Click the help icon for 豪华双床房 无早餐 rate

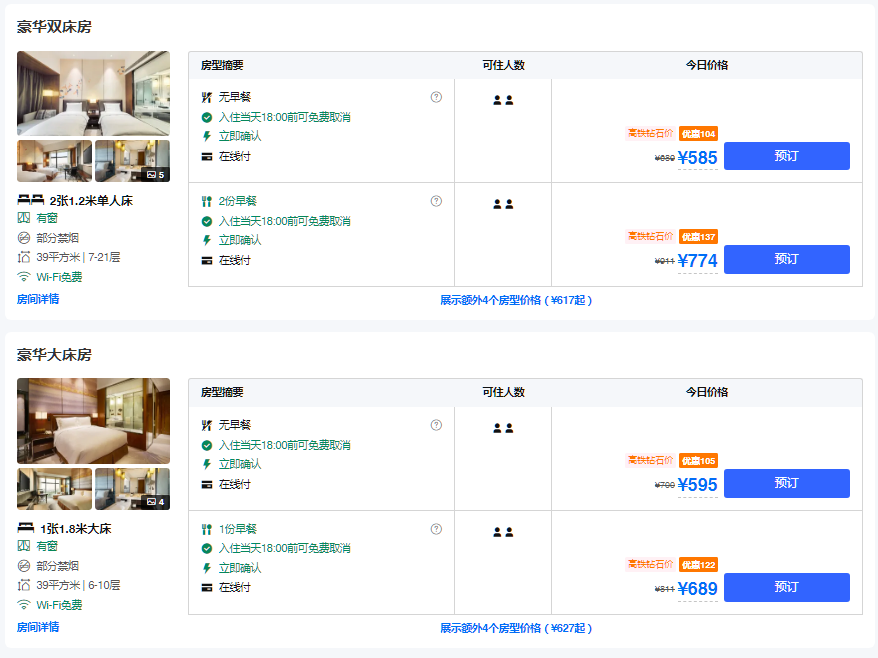436,97
